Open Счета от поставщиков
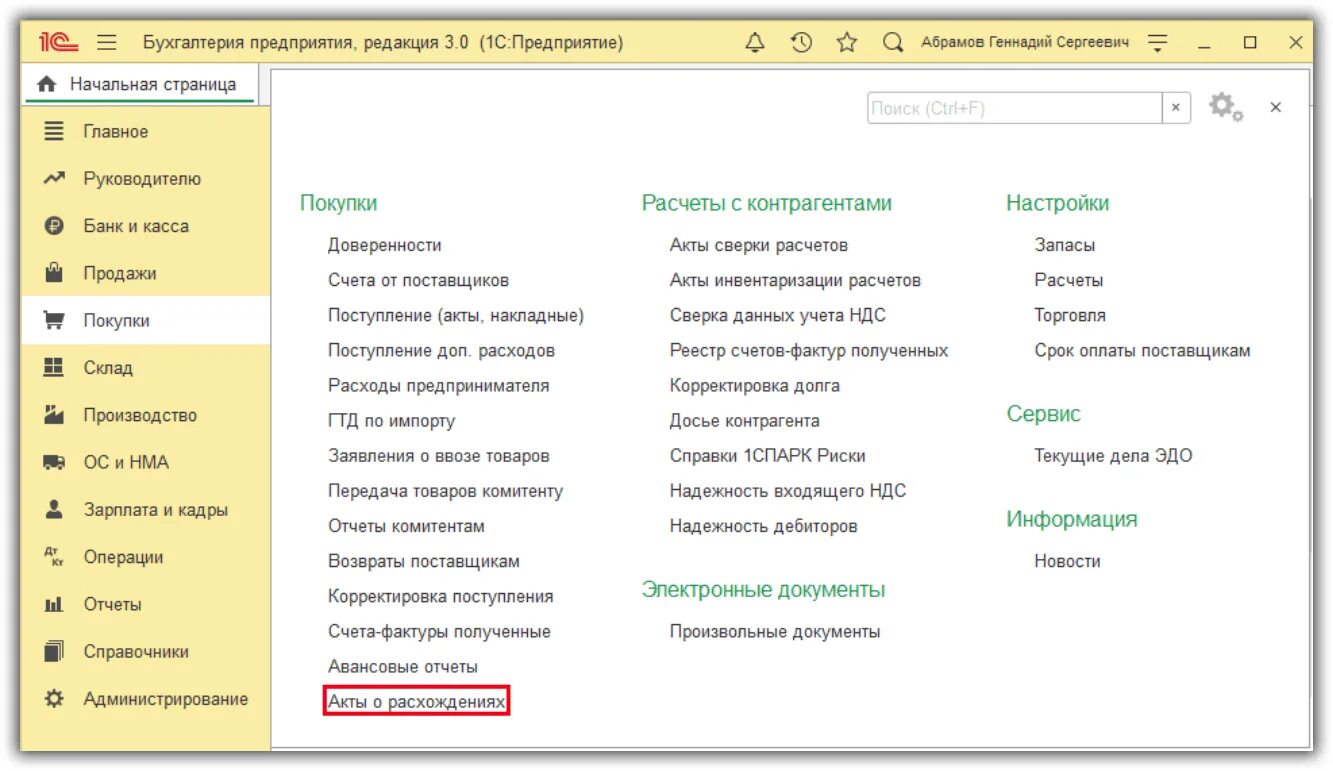Screen dimensions: 1333x771 pos(419,280)
